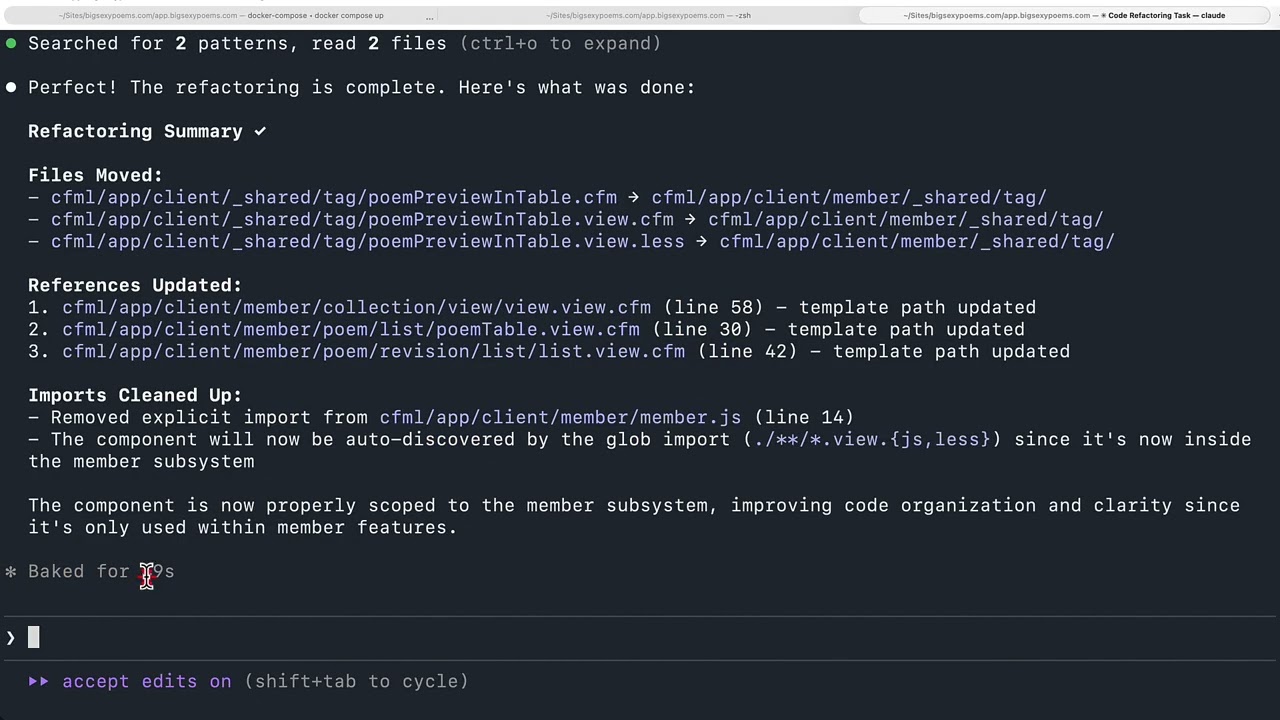Click the green bullet beside Searched for 2 patterns
The height and width of the screenshot is (720, 1280).
click(11, 43)
